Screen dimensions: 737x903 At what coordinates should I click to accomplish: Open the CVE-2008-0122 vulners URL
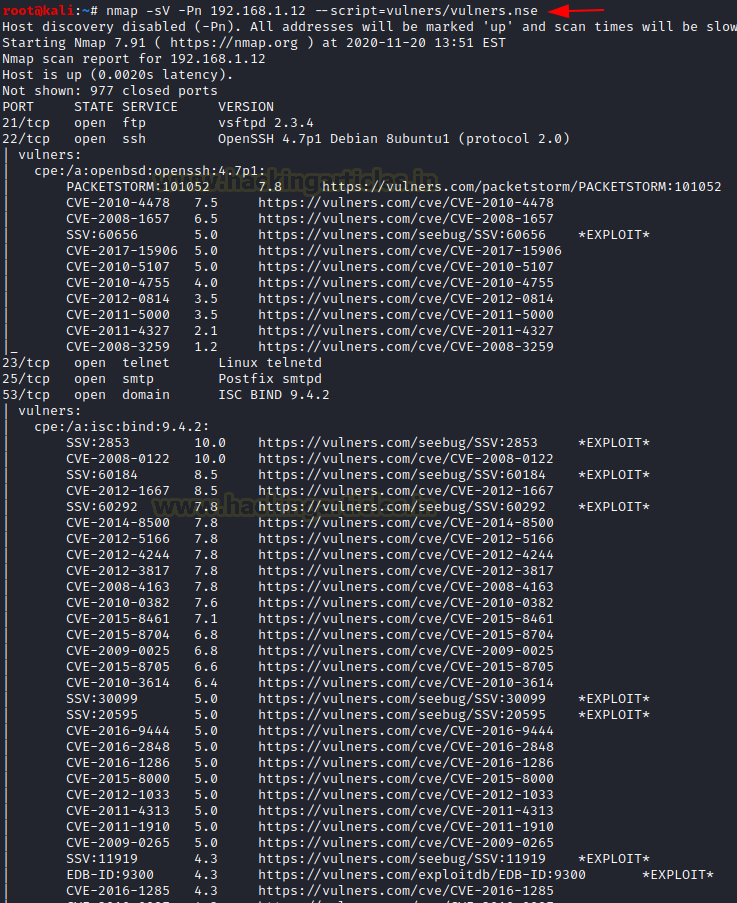click(406, 459)
